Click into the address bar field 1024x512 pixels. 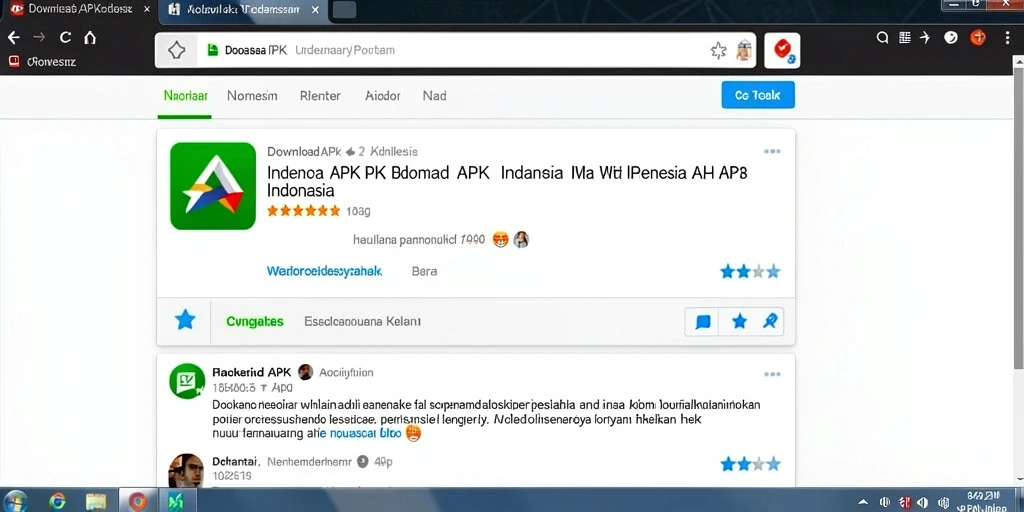tap(455, 50)
